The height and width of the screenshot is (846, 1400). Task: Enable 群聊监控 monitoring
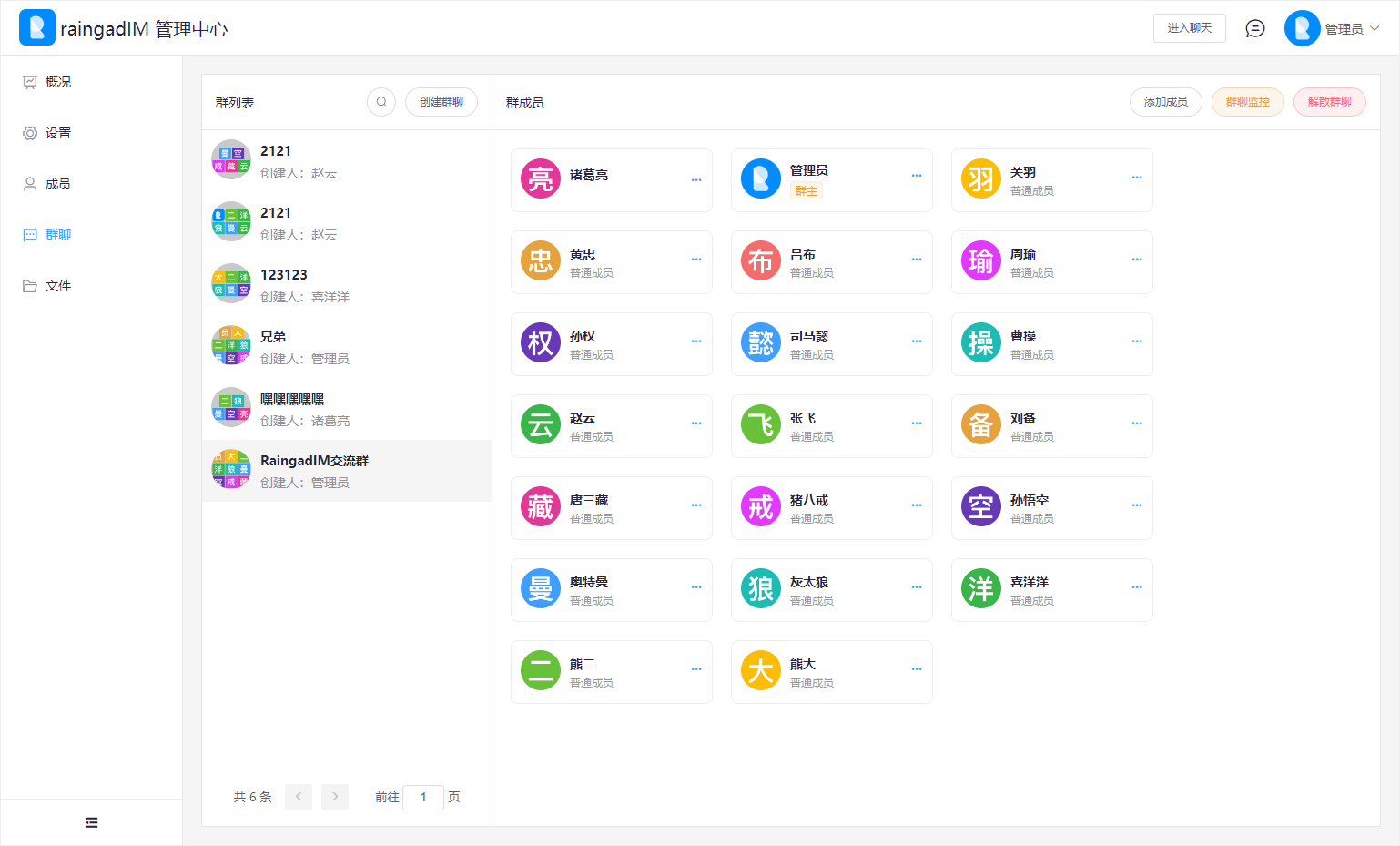1248,102
